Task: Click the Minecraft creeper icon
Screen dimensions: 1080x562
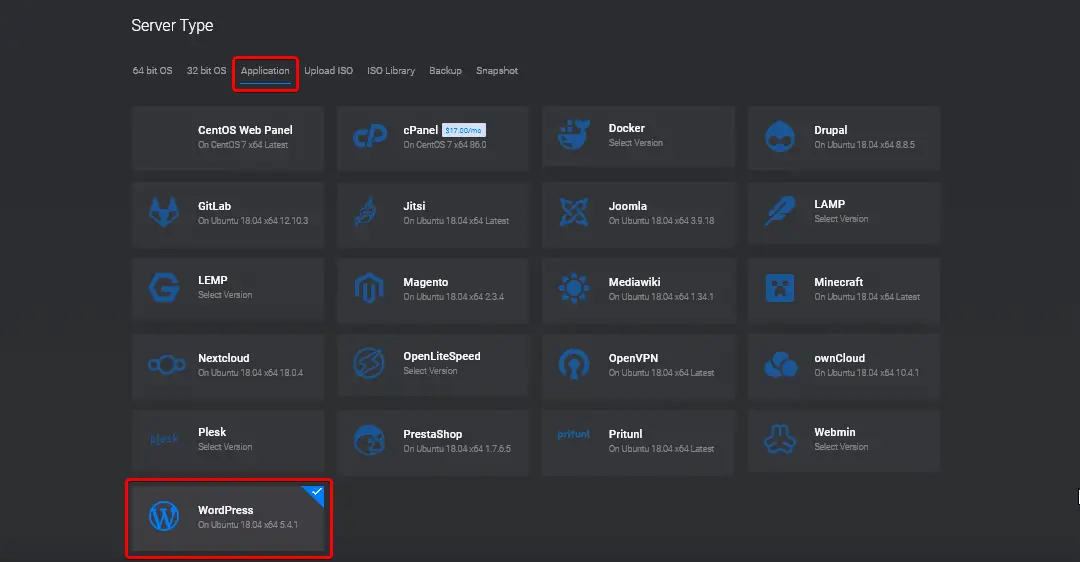Action: click(780, 288)
